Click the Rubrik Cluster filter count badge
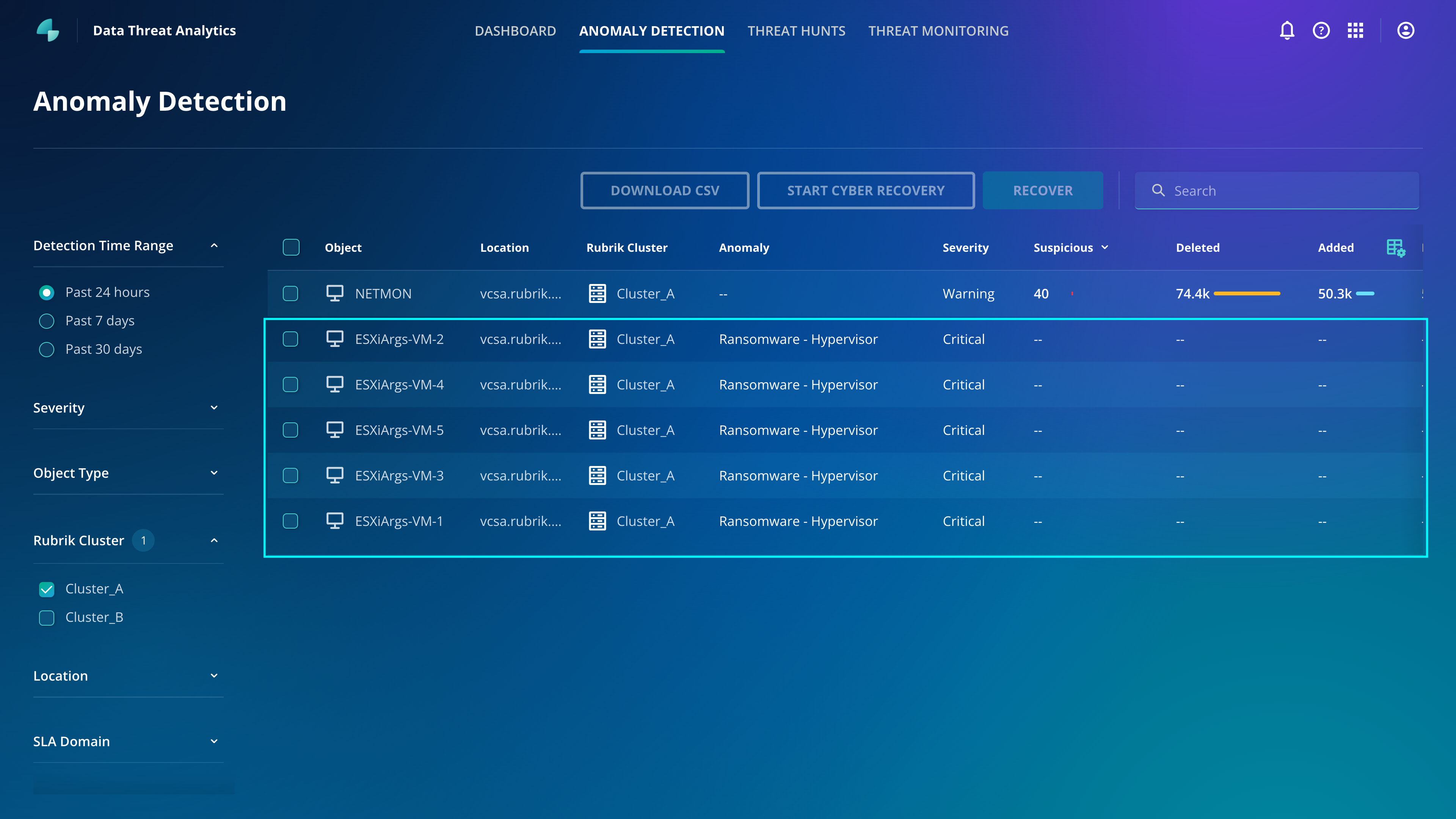This screenshot has height=819, width=1456. pos(144,540)
